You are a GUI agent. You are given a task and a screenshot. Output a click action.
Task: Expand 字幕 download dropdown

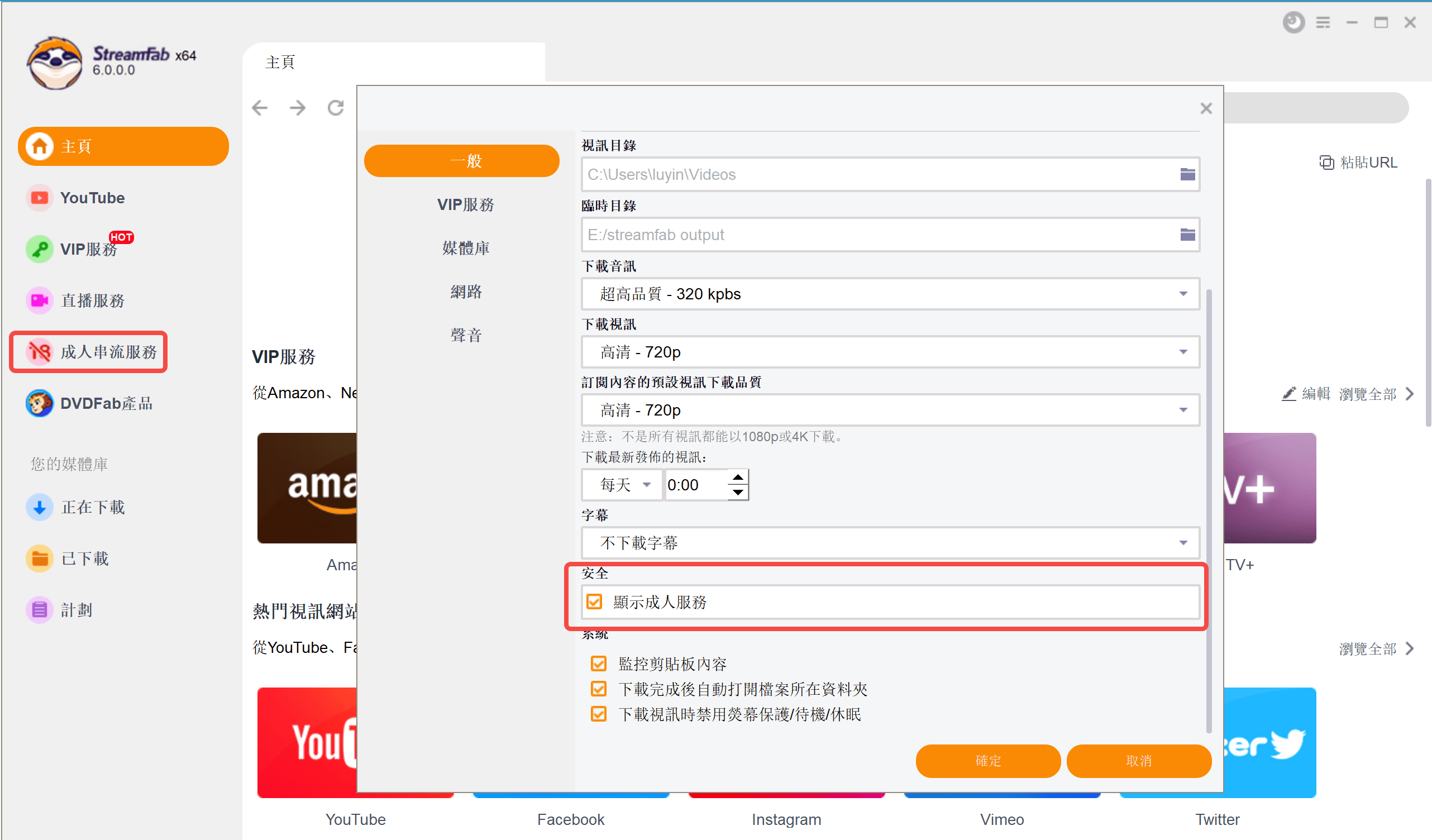(x=1183, y=543)
